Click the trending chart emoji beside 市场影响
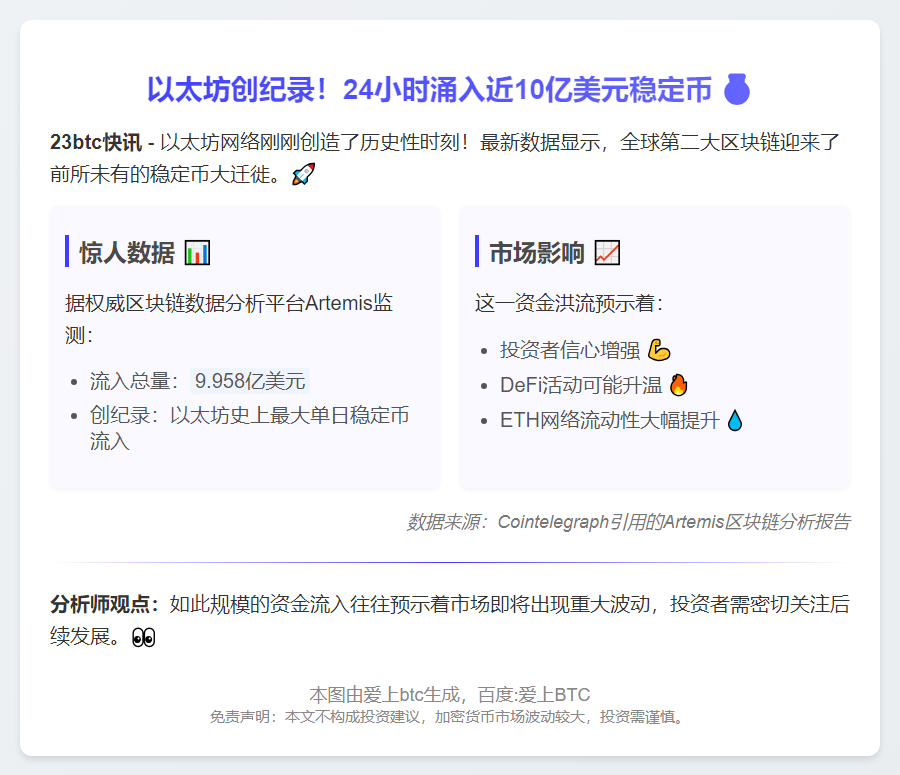The height and width of the screenshot is (775, 900). (x=607, y=253)
